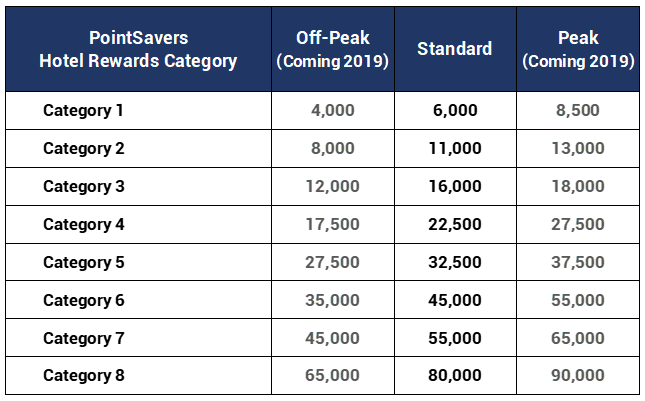Select the Off-Peak (Coming 2019) column header

coord(332,49)
